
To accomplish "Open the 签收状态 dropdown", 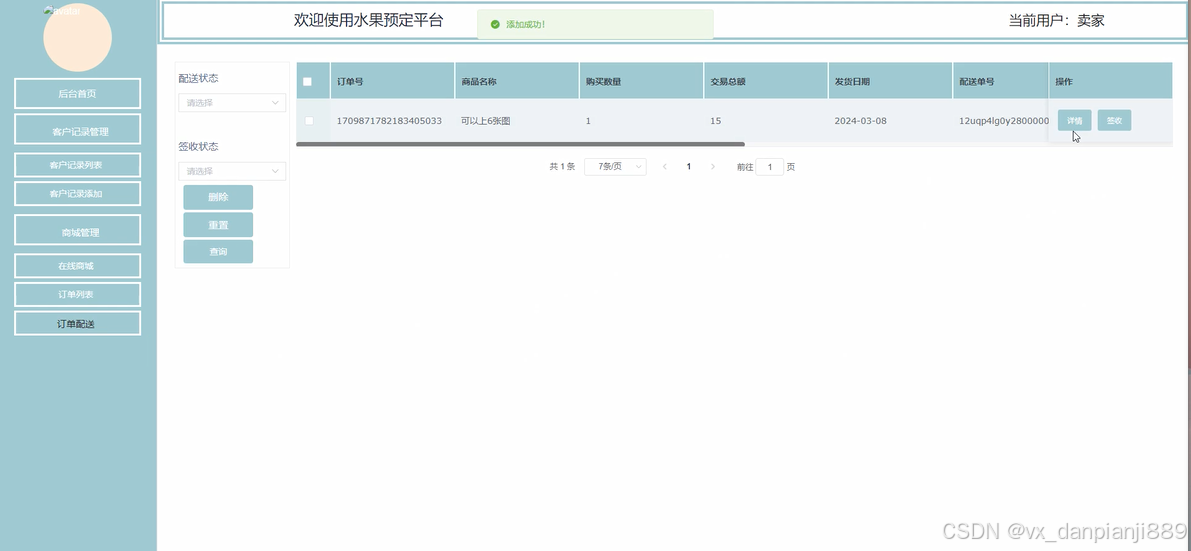I will (x=232, y=171).
